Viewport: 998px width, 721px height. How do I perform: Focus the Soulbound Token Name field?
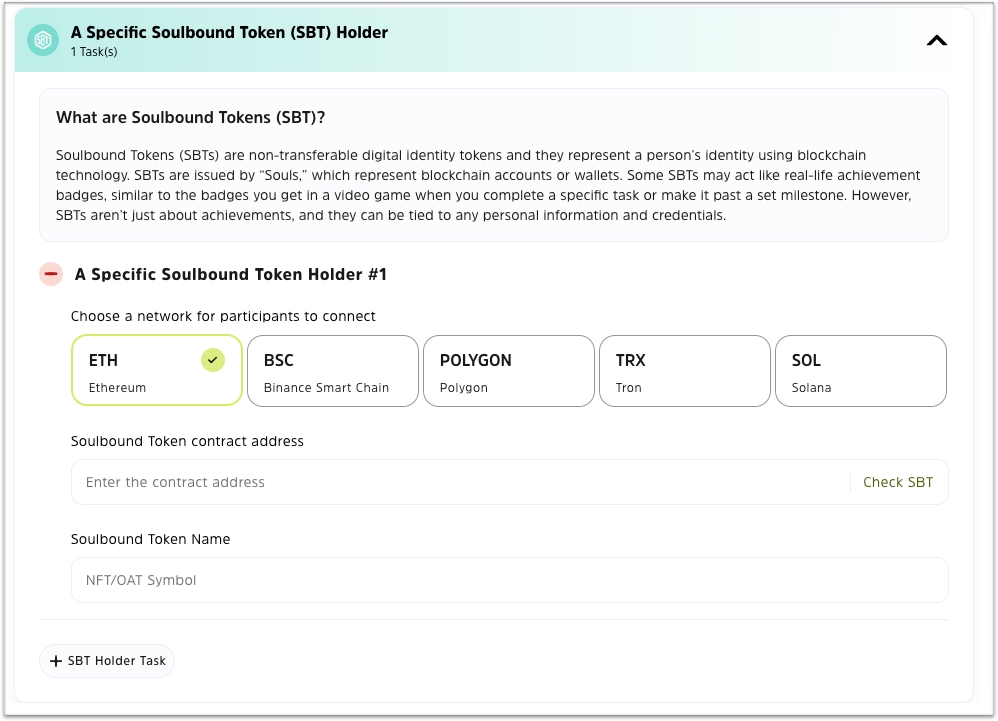(510, 580)
